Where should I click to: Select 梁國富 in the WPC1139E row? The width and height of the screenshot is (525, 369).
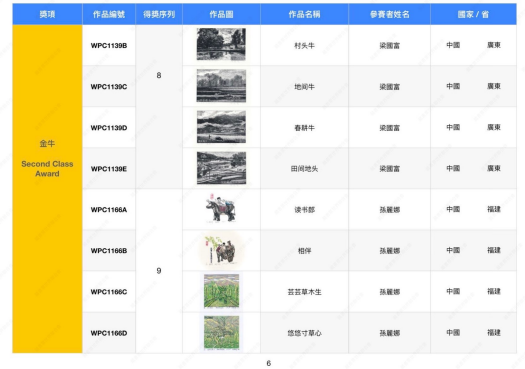click(x=389, y=169)
